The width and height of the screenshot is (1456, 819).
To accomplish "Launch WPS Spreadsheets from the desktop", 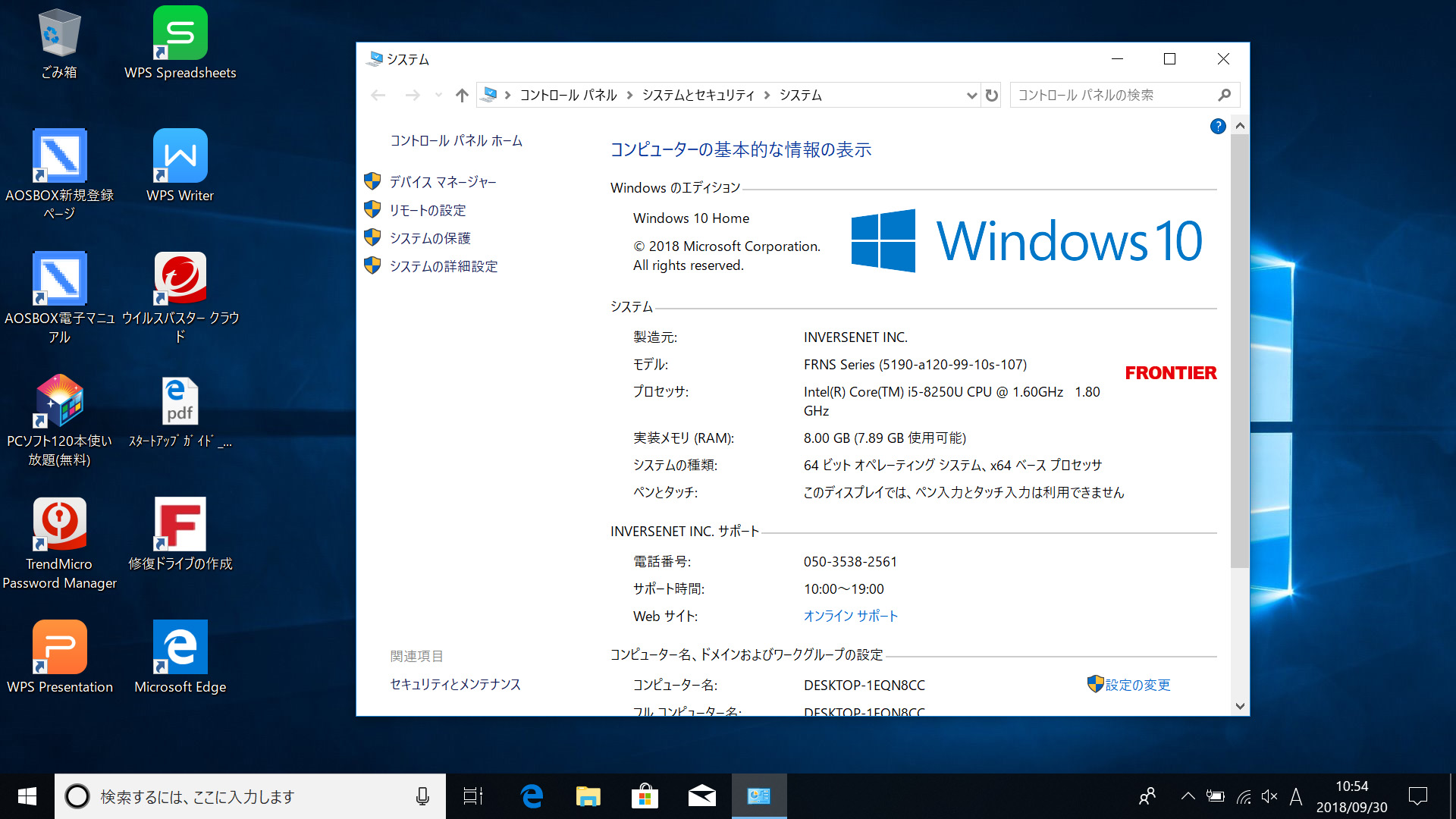I will pyautogui.click(x=180, y=33).
